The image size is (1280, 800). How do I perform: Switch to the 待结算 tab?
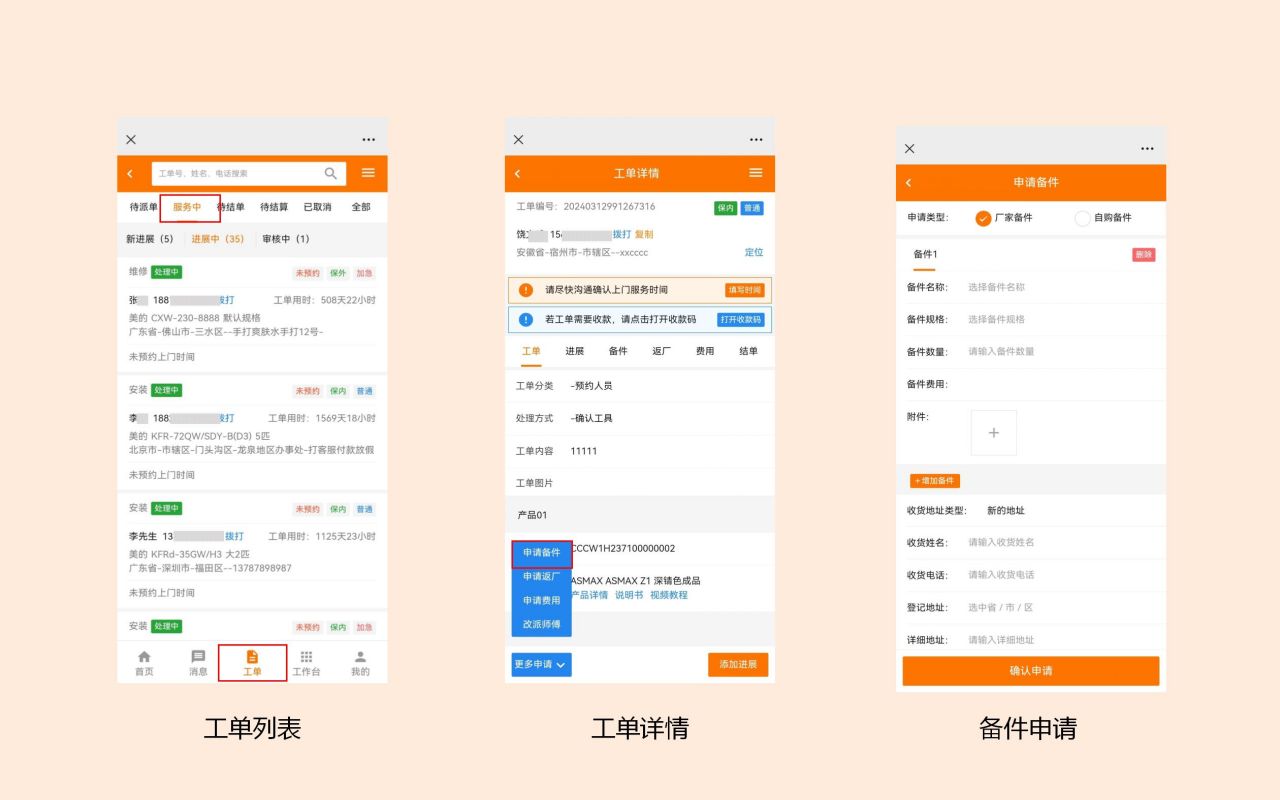point(274,207)
